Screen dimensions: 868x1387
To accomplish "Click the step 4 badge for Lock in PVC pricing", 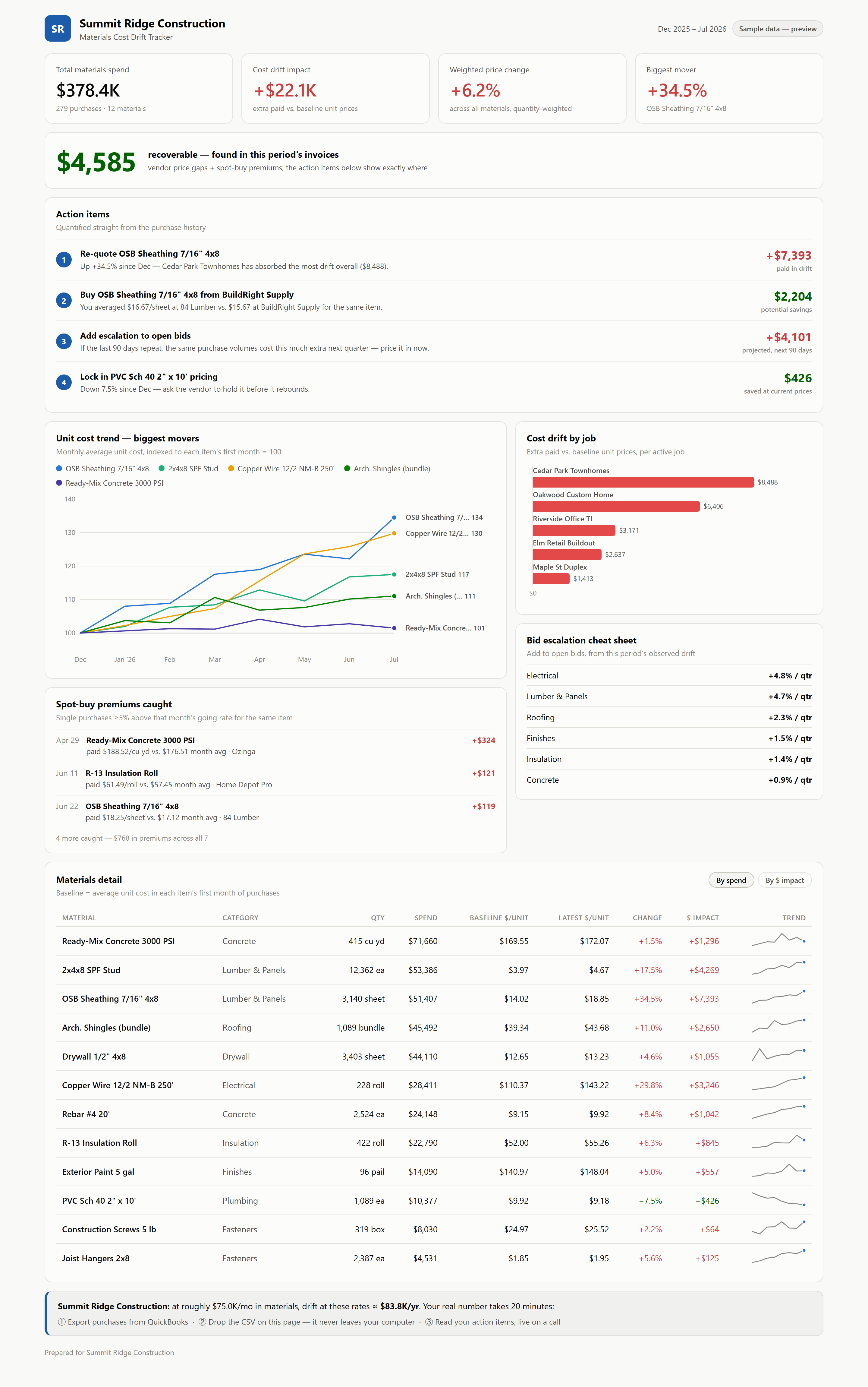I will pyautogui.click(x=64, y=383).
